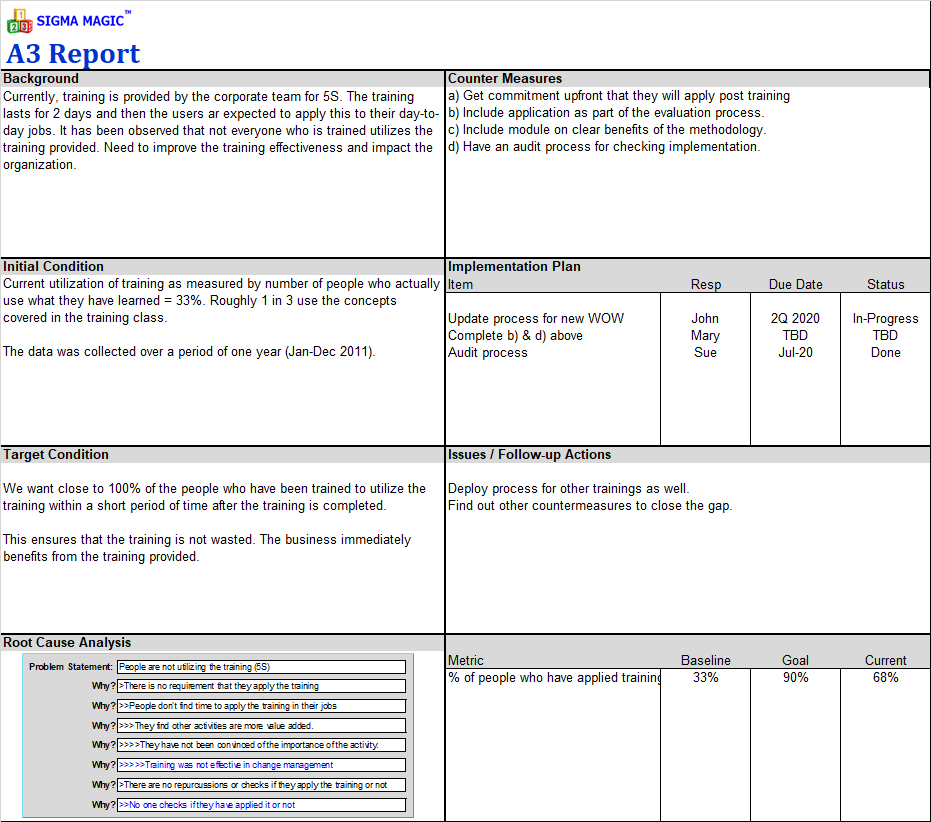
Task: Select the 2Q 2020 due date cell
Action: (795, 318)
